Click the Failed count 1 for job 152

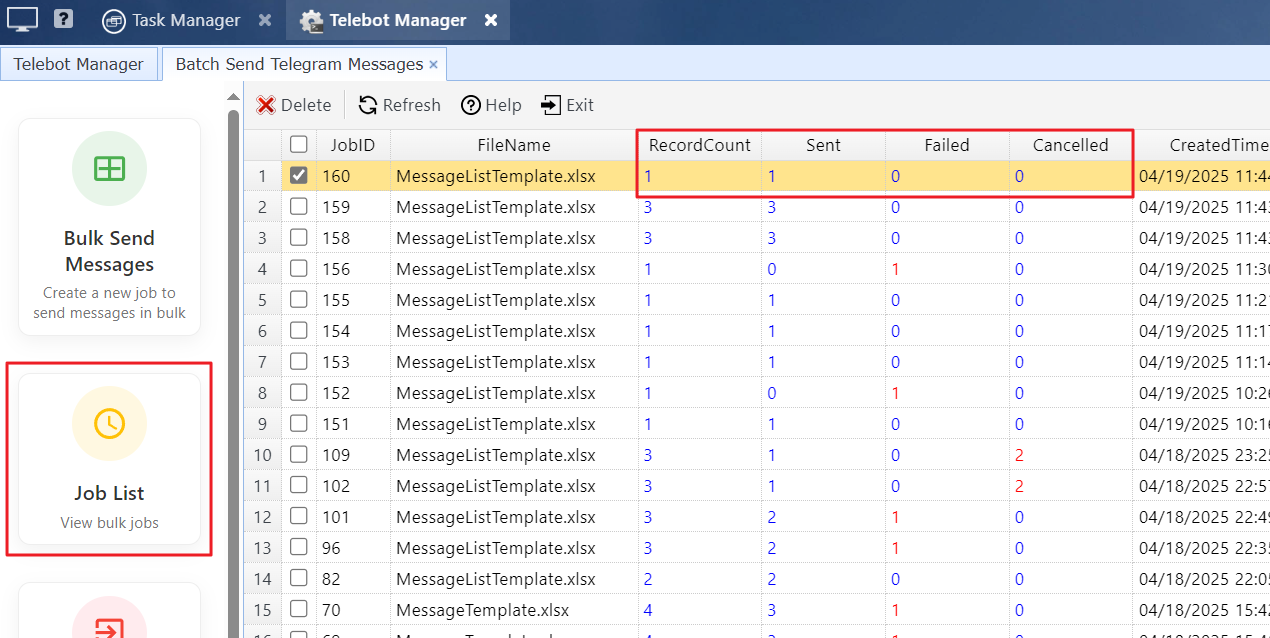pos(947,393)
